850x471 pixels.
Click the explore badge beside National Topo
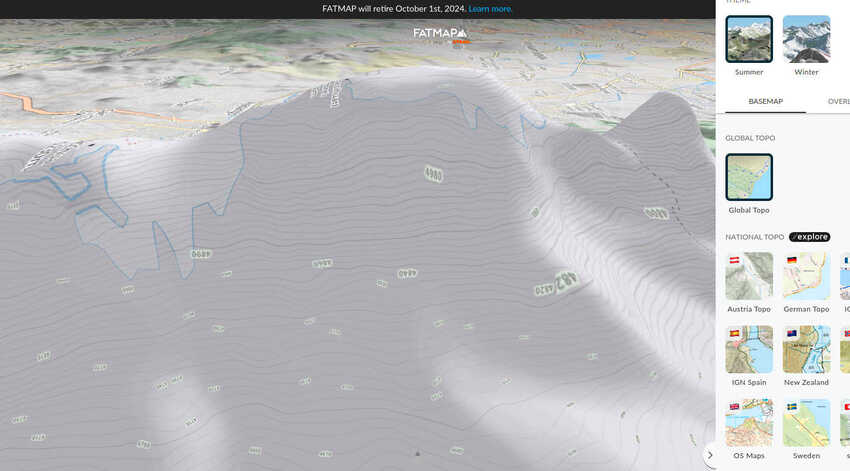(809, 237)
